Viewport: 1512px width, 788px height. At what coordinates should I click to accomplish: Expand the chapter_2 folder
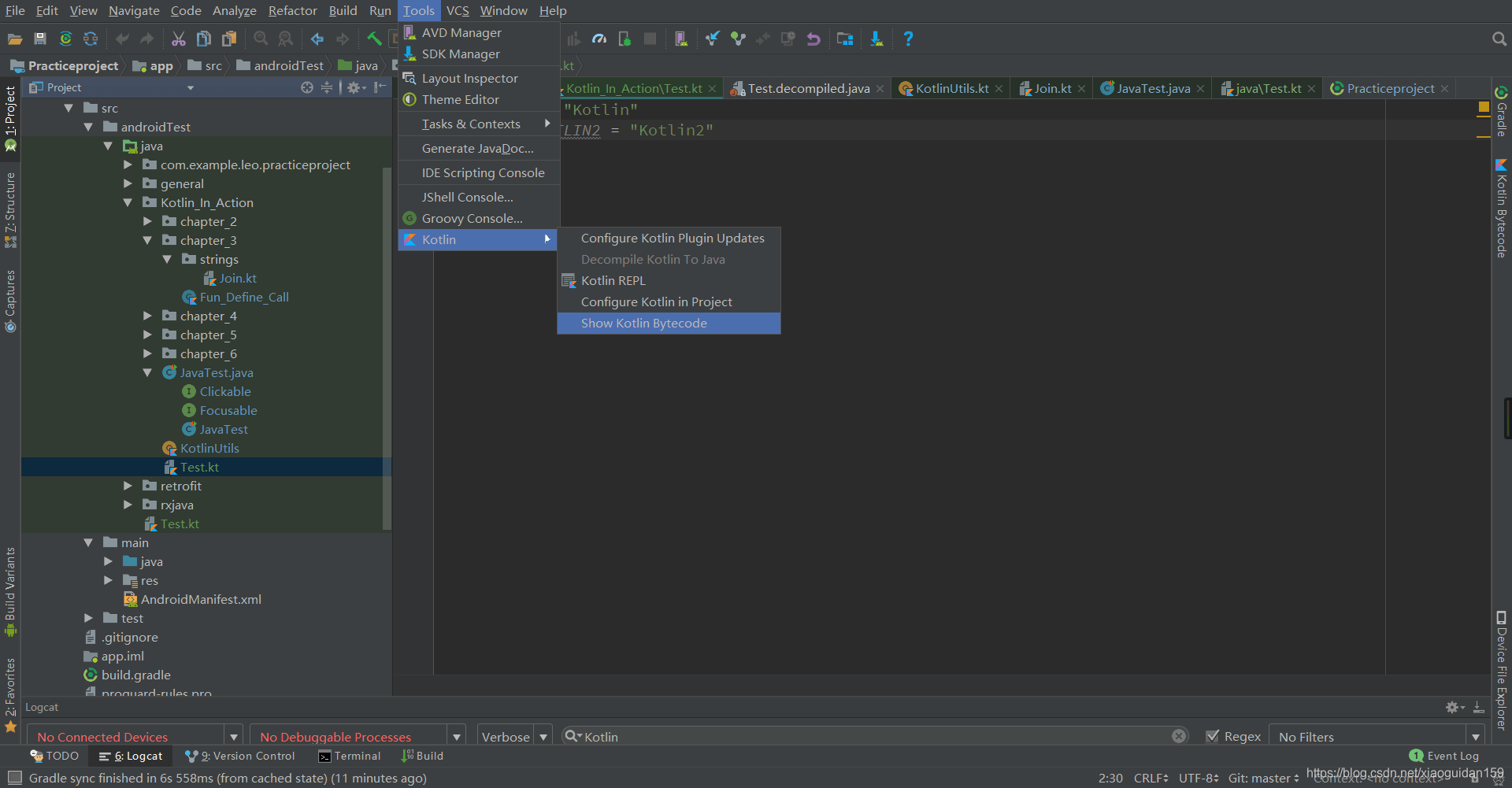click(147, 221)
